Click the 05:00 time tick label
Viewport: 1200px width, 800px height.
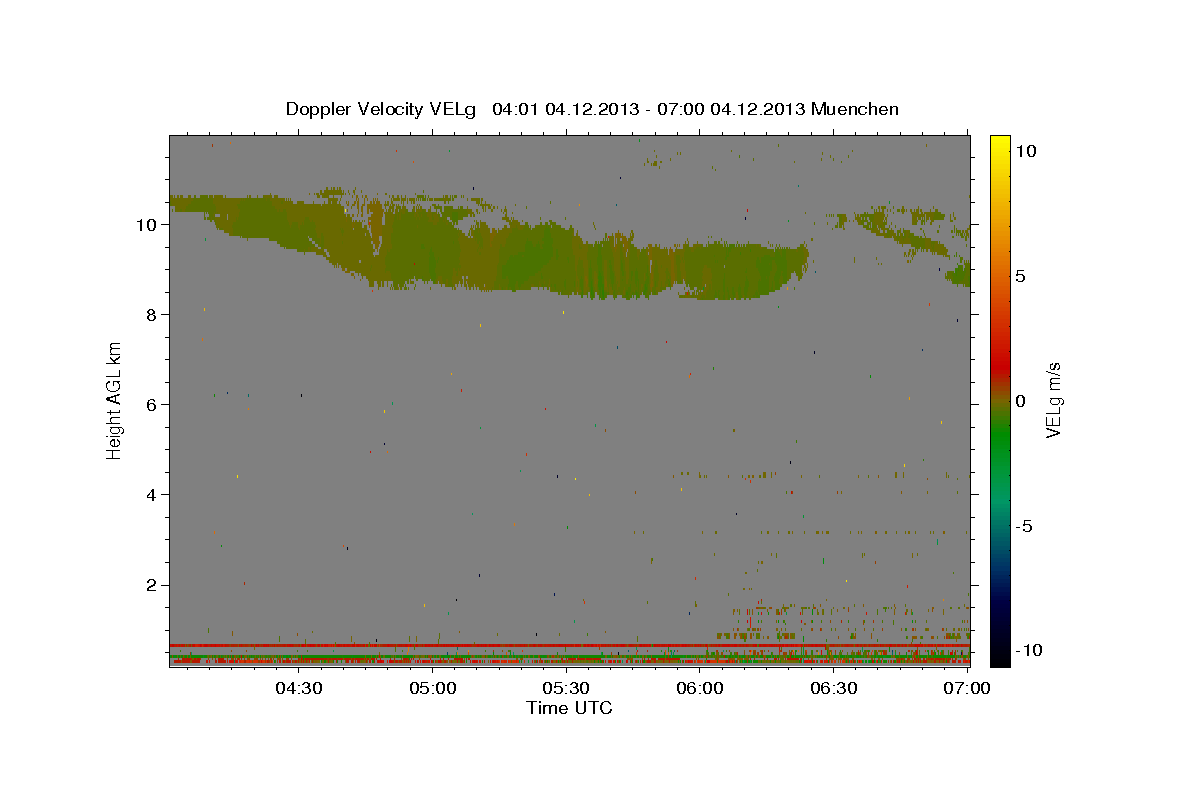coord(432,688)
